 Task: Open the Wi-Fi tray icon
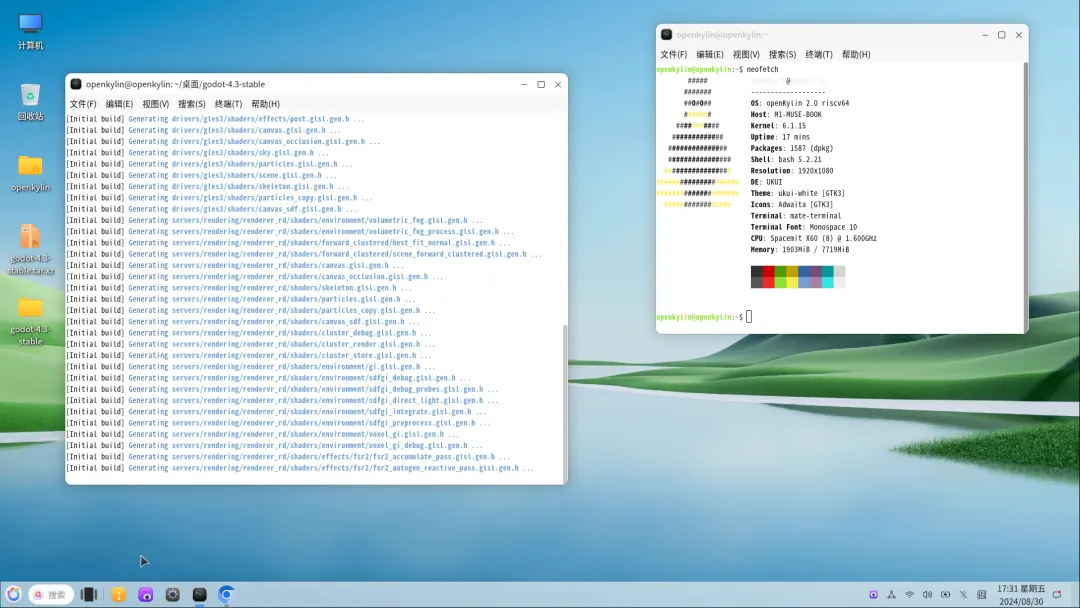pyautogui.click(x=909, y=595)
